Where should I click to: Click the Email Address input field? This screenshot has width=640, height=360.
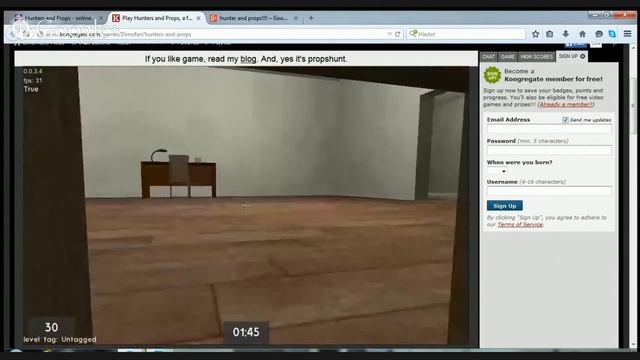pyautogui.click(x=549, y=129)
